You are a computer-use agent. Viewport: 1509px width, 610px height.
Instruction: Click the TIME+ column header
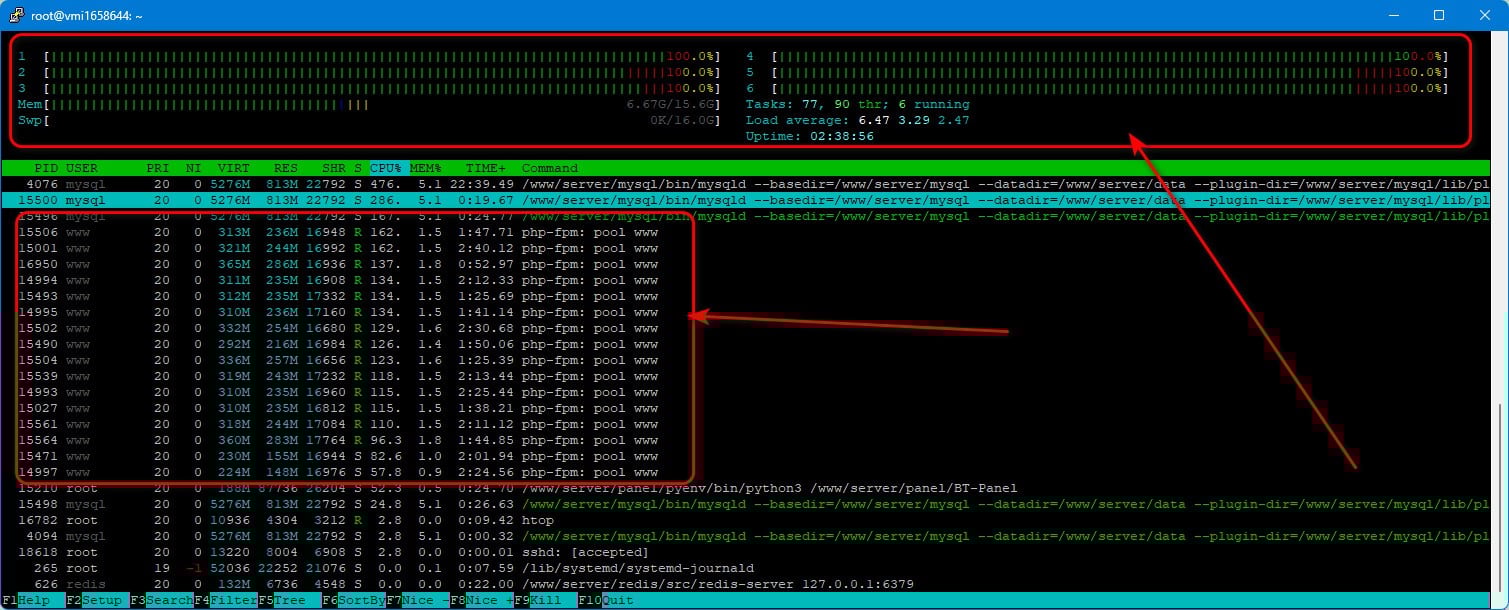[x=485, y=168]
